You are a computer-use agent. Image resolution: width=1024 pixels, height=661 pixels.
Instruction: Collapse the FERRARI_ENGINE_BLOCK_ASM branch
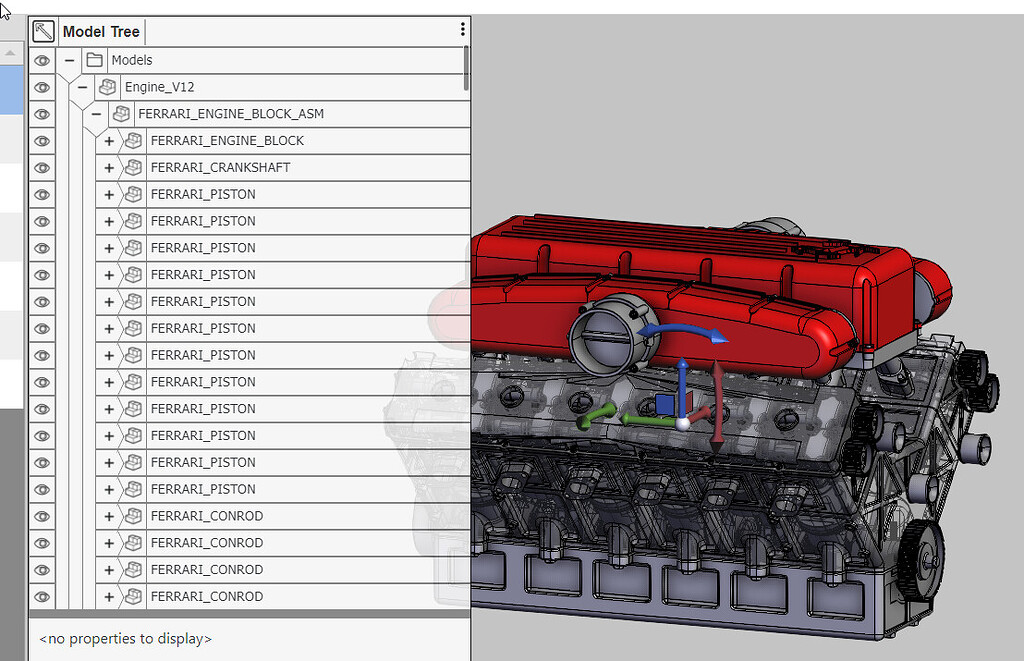[96, 114]
